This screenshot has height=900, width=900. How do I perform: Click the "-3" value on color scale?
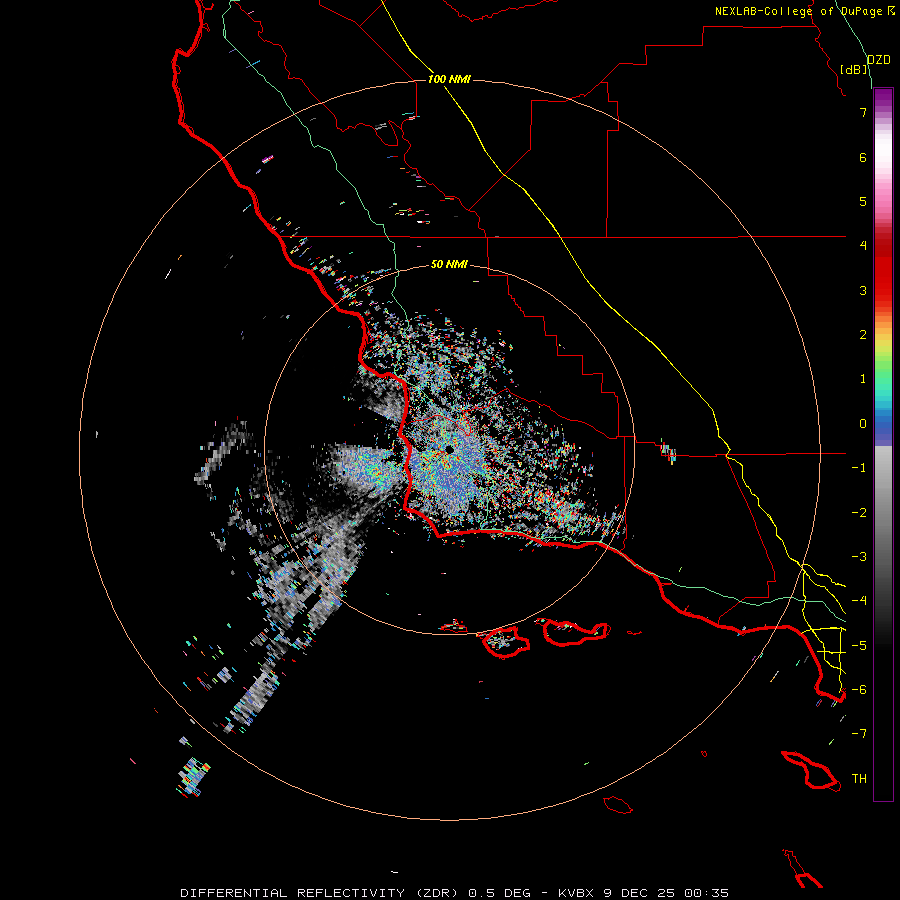click(x=859, y=557)
